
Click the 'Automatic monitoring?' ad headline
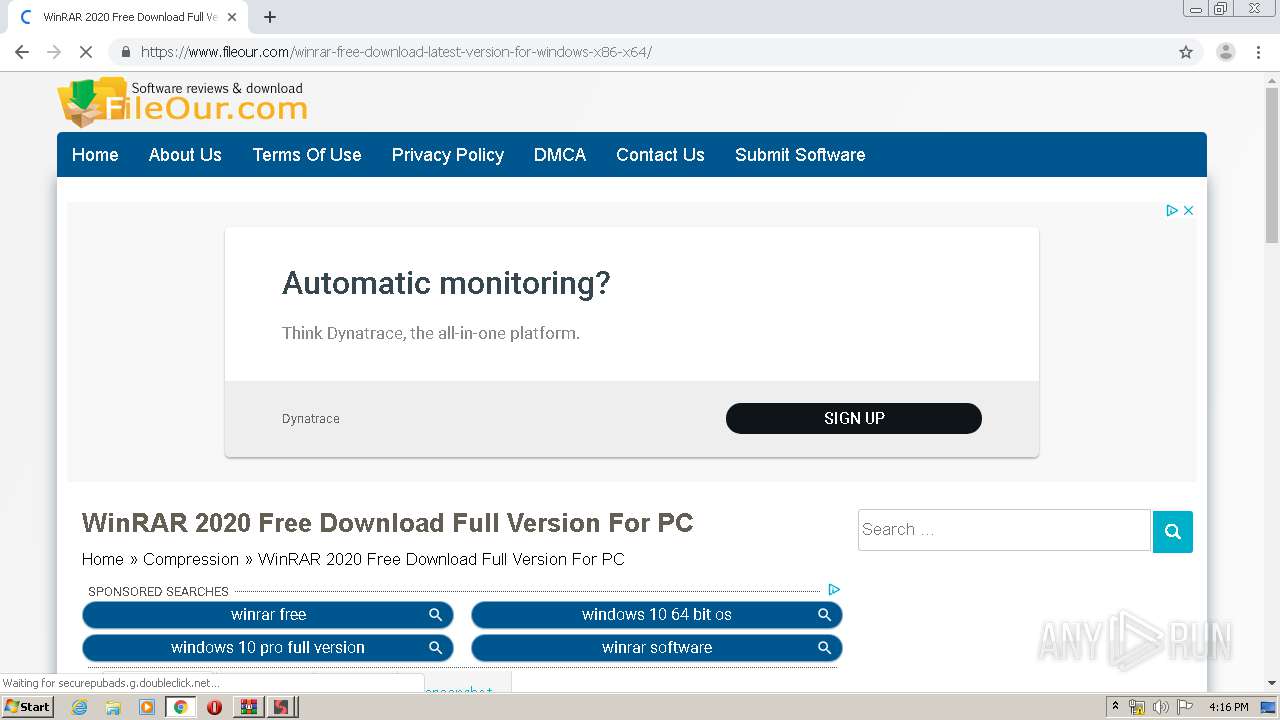tap(446, 283)
